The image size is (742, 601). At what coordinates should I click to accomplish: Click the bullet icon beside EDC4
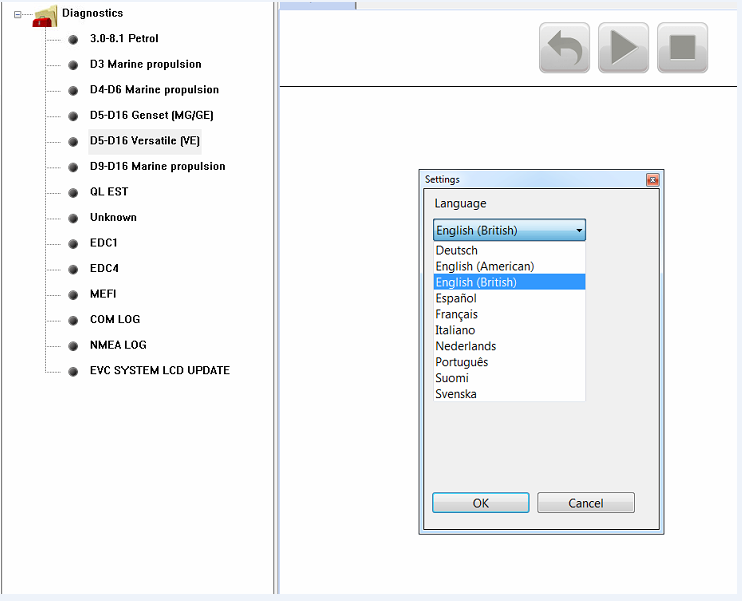point(73,269)
